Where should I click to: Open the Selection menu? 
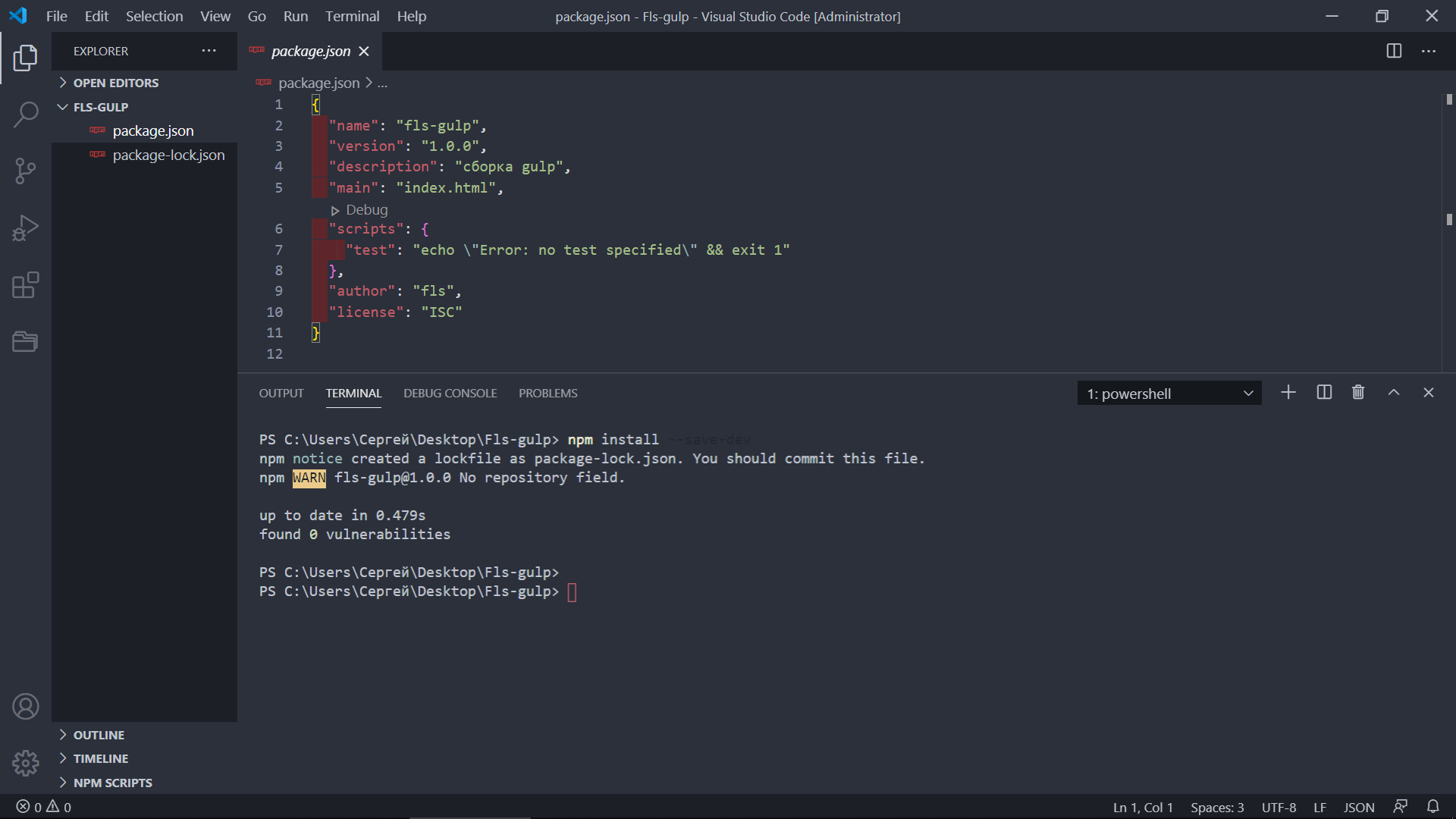click(154, 16)
